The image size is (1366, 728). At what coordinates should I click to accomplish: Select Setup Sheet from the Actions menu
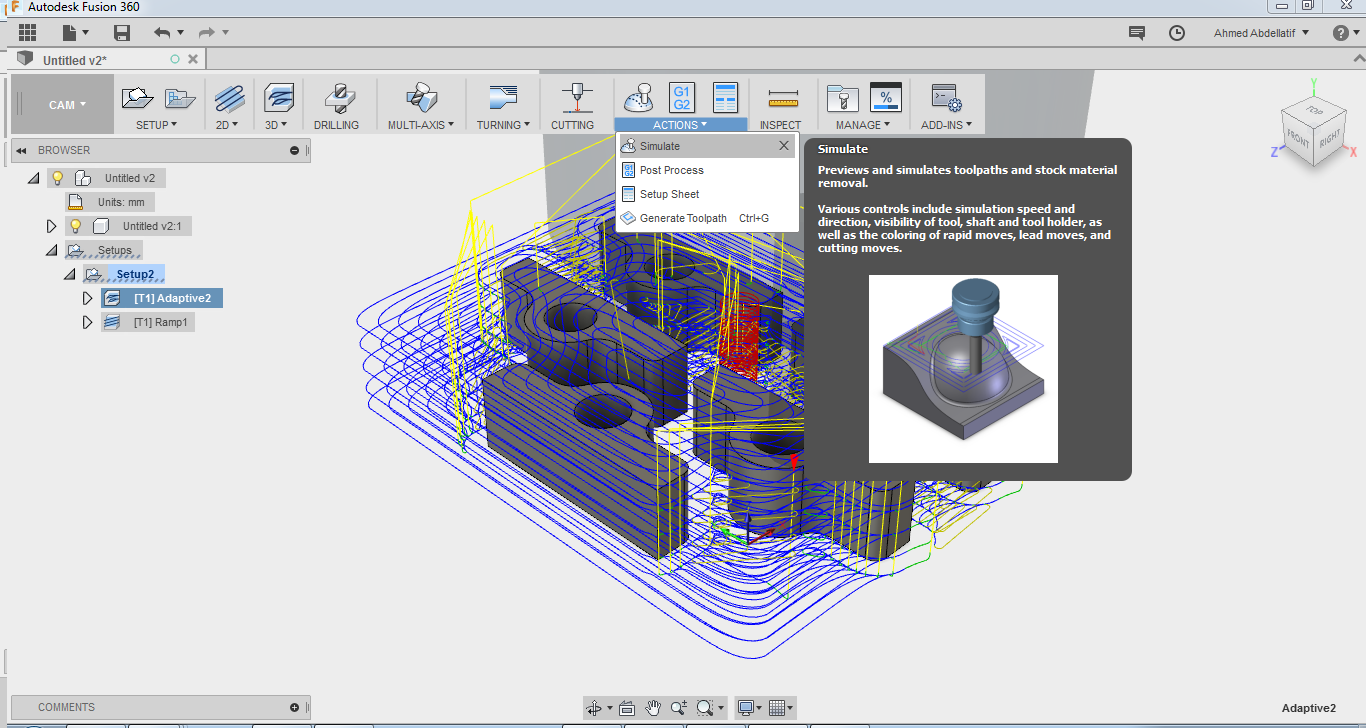pyautogui.click(x=707, y=194)
